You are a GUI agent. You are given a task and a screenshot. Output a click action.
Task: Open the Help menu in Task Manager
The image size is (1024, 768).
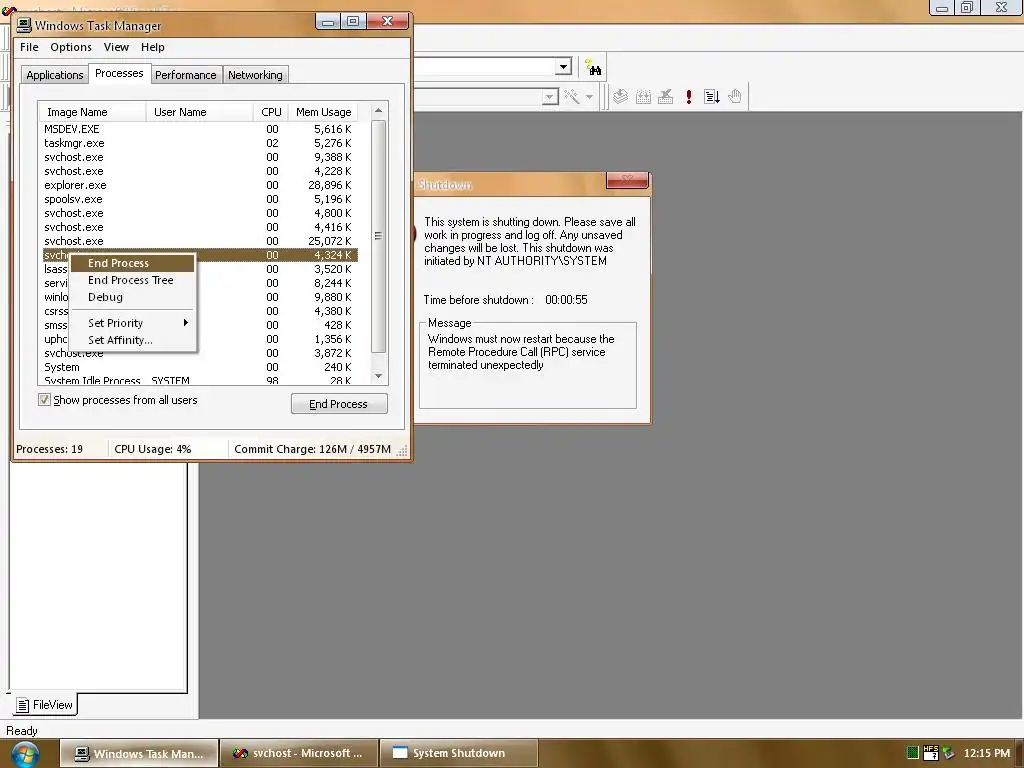tap(153, 47)
